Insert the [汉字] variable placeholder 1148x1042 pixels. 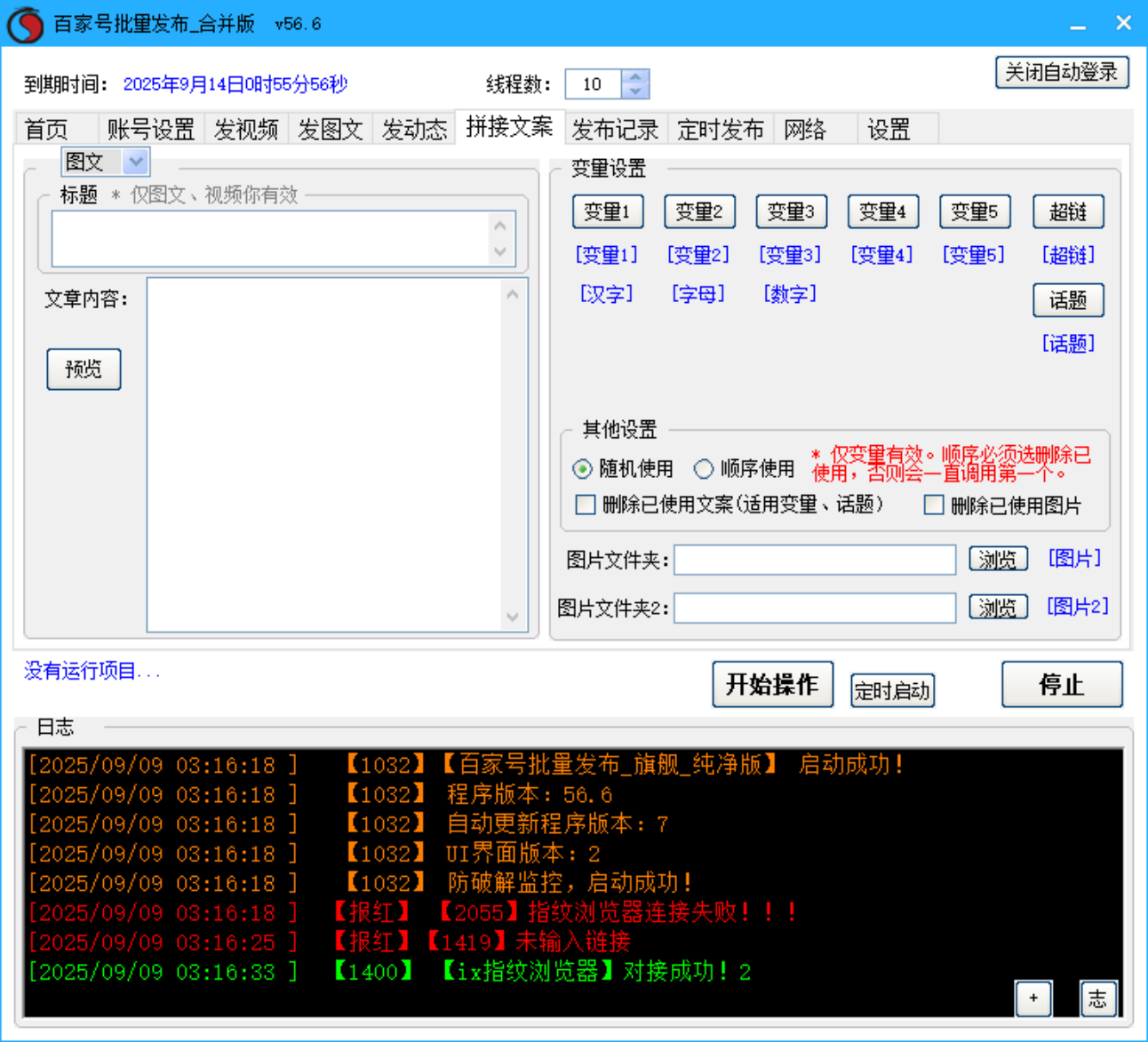(607, 294)
